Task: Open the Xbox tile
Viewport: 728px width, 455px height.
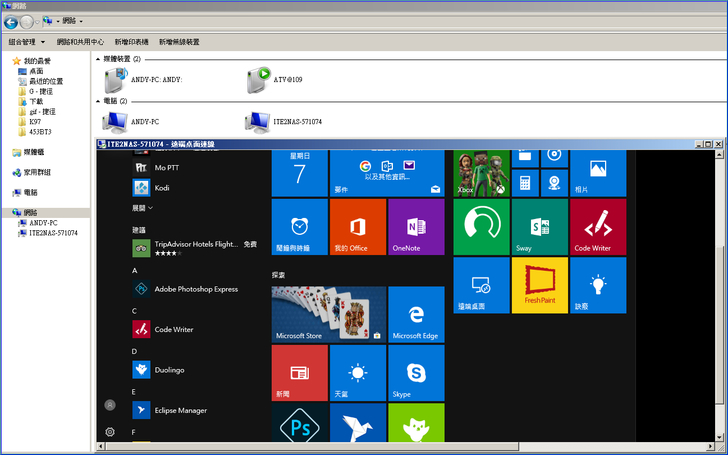Action: click(x=481, y=173)
